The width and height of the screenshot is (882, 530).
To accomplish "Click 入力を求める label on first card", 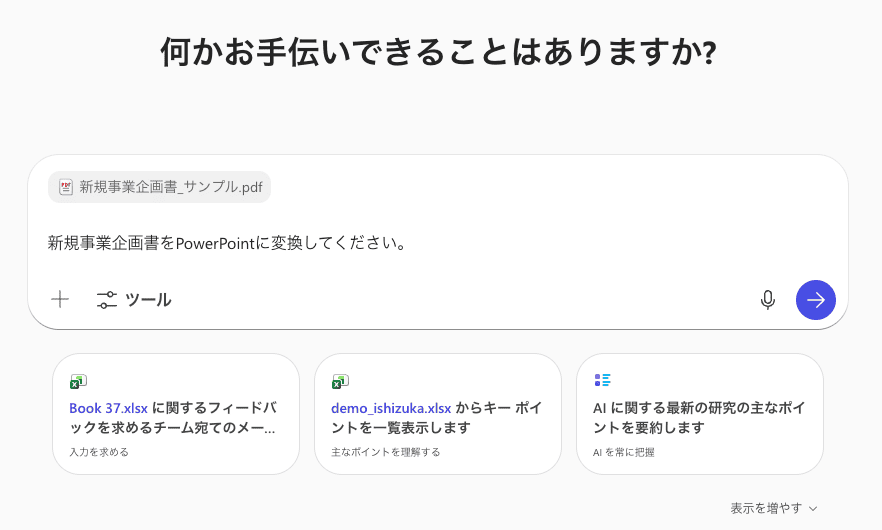I will 99,452.
